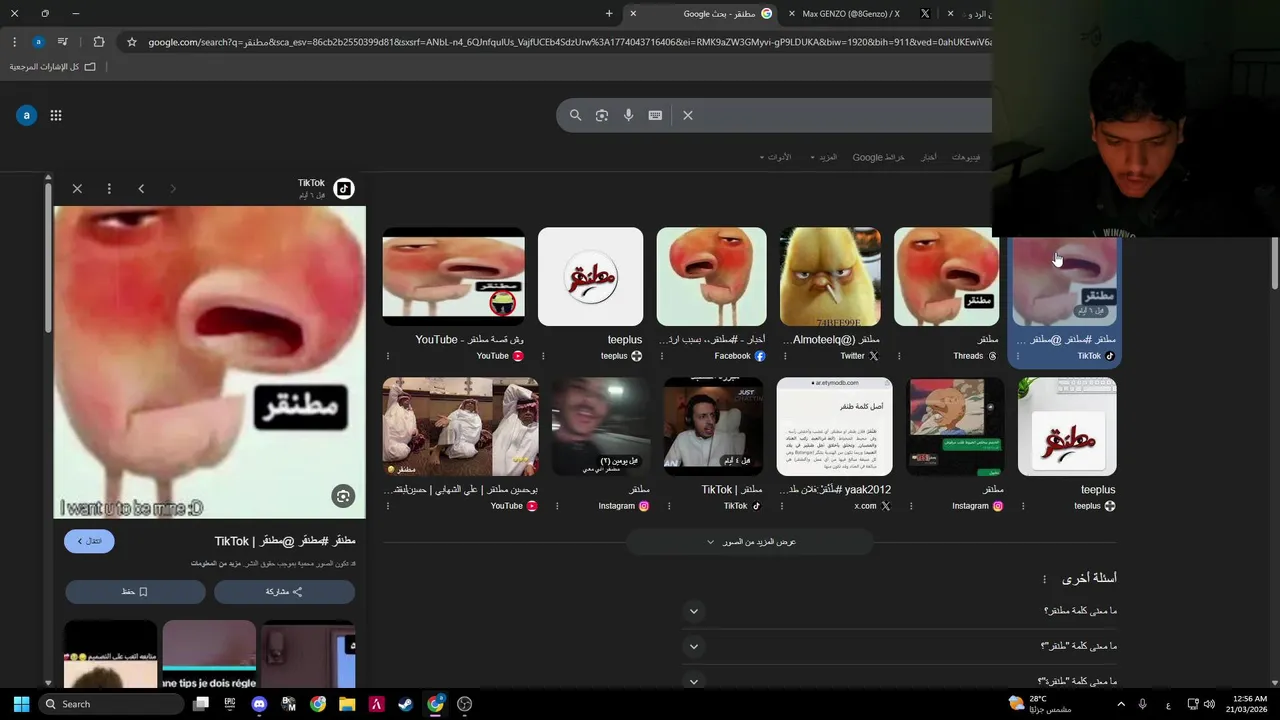Open Chrome profile avatar in toolbar

point(38,42)
